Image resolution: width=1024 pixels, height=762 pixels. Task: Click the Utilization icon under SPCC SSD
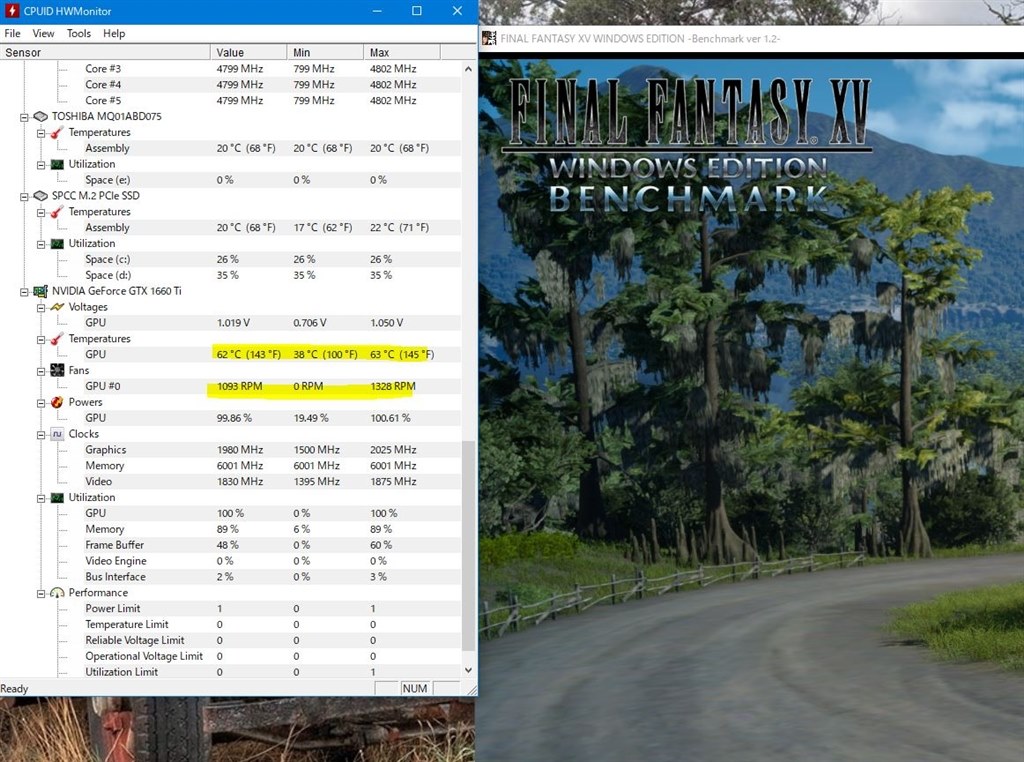pos(57,243)
